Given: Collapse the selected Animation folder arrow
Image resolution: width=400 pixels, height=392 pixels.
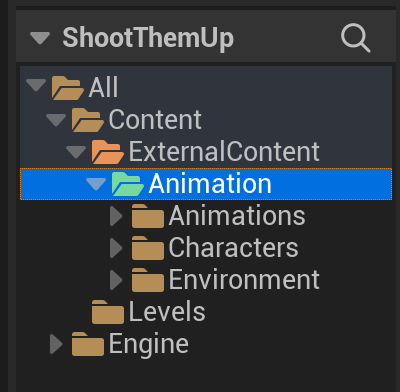Looking at the screenshot, I should click(96, 184).
